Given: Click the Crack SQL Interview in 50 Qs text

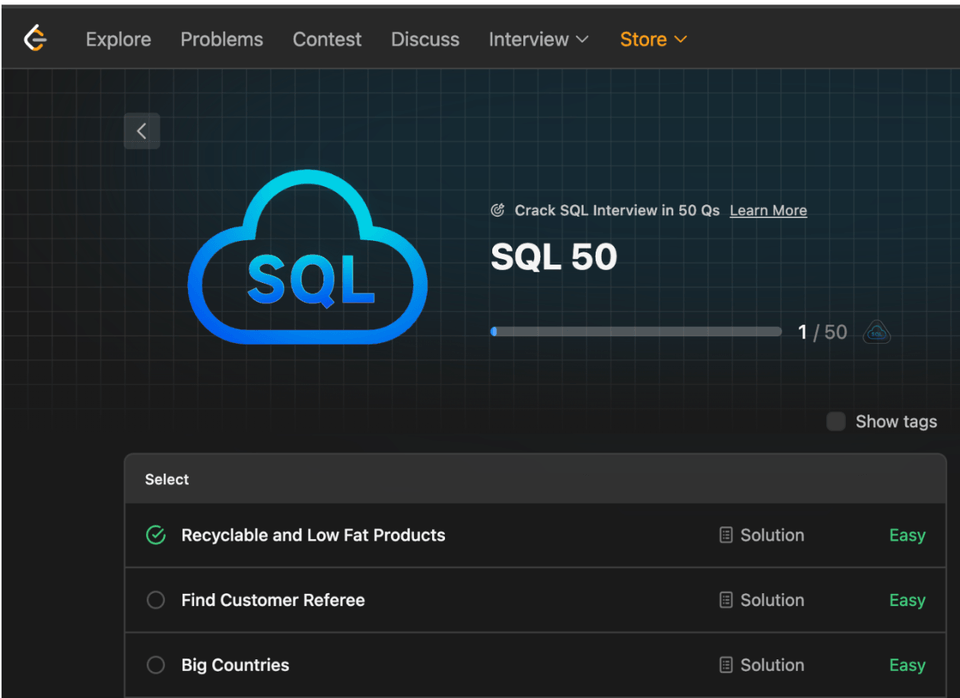Looking at the screenshot, I should pos(617,211).
